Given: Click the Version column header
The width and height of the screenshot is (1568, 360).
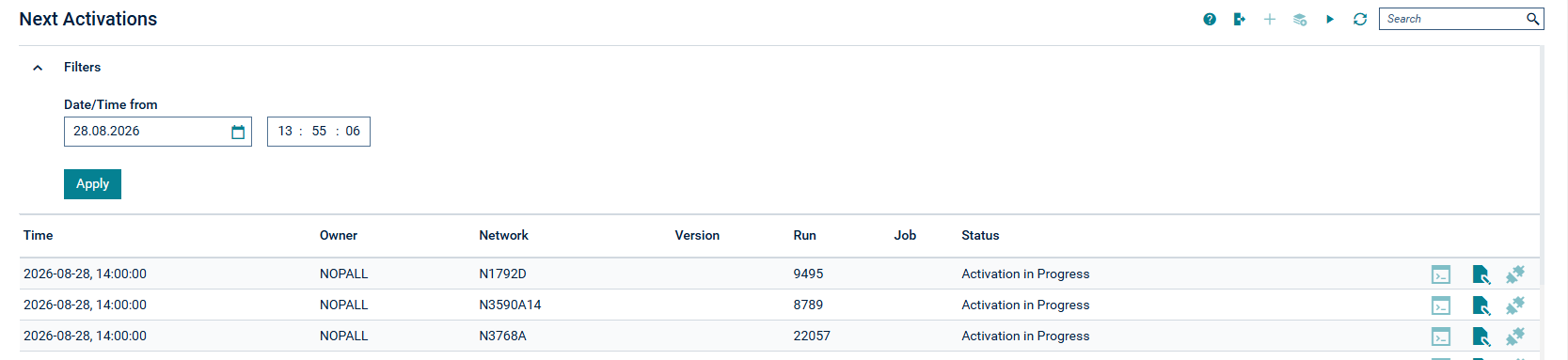Looking at the screenshot, I should (697, 236).
